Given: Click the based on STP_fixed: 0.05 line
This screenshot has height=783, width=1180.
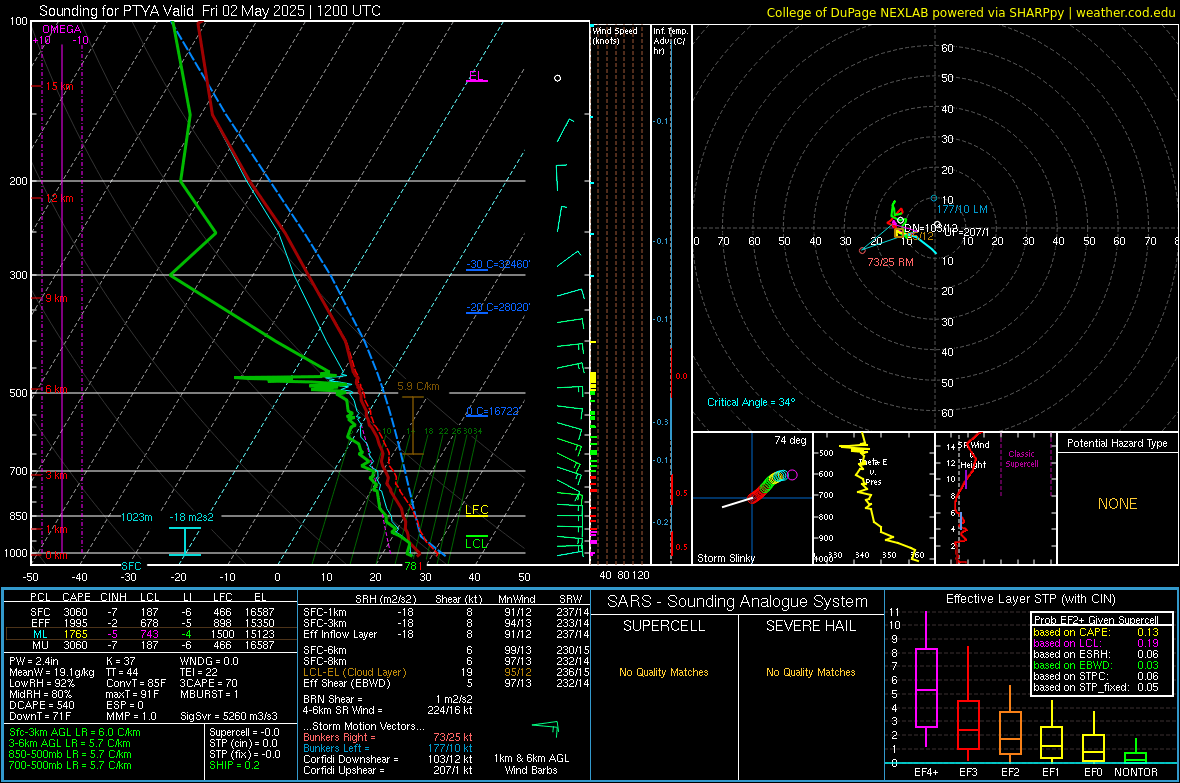Looking at the screenshot, I should click(1096, 687).
